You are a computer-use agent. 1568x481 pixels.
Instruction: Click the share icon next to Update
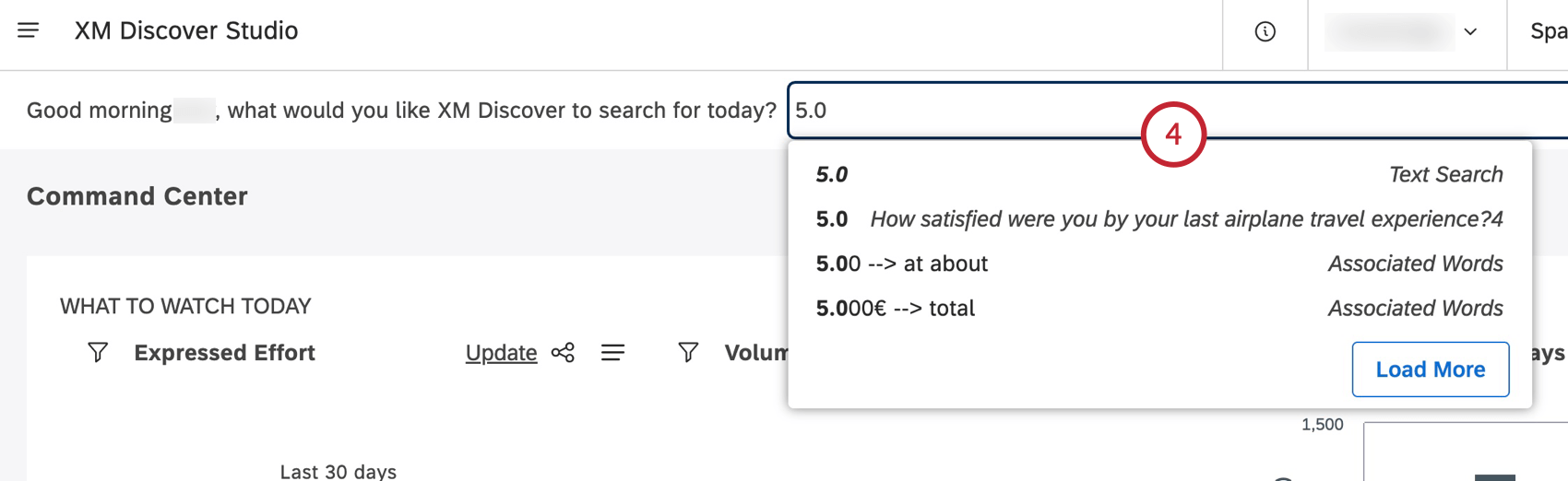point(563,353)
